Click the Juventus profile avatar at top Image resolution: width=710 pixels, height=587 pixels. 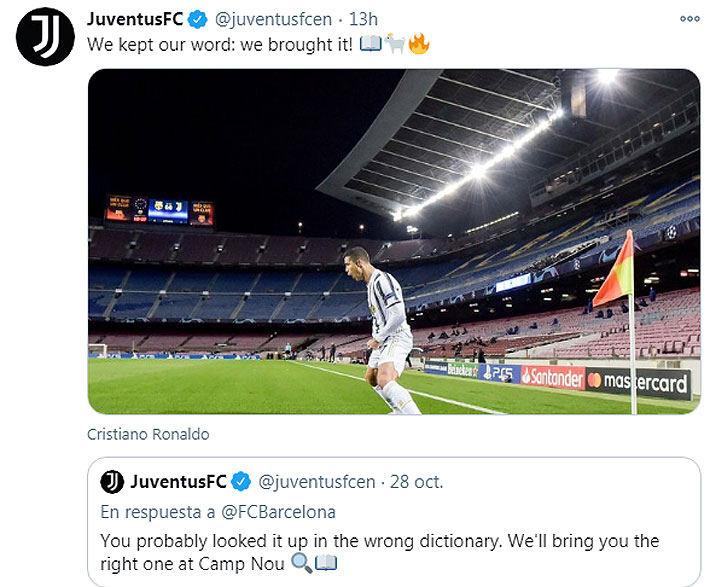45,36
